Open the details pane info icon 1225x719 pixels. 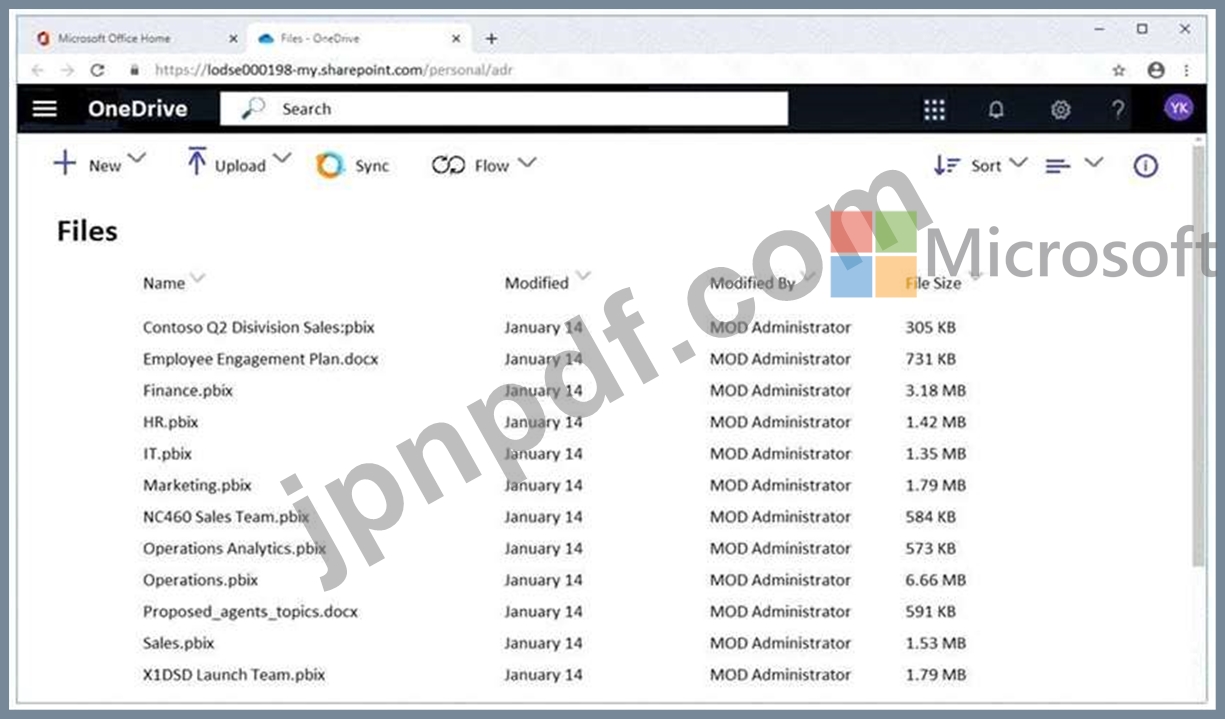(1145, 166)
